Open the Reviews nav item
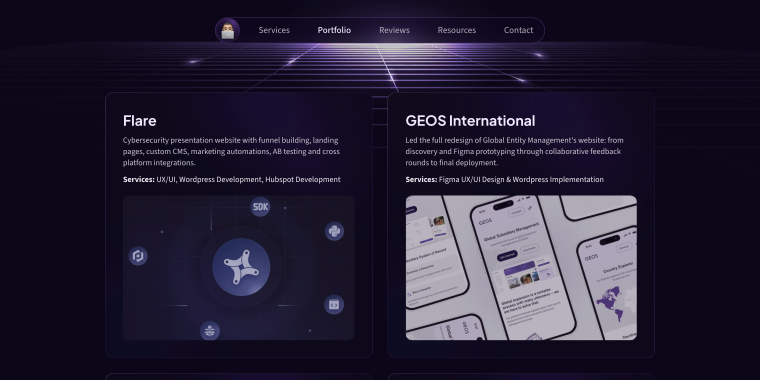The height and width of the screenshot is (380, 760). 394,30
